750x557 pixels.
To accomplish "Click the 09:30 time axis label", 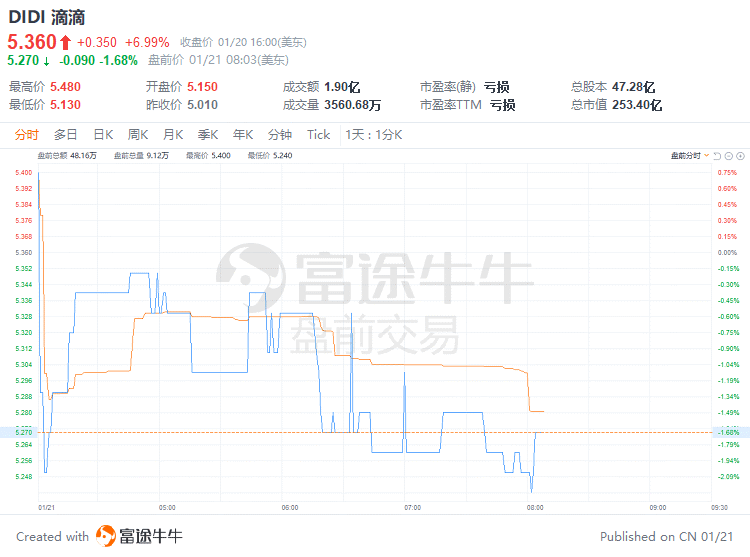I will tap(719, 507).
